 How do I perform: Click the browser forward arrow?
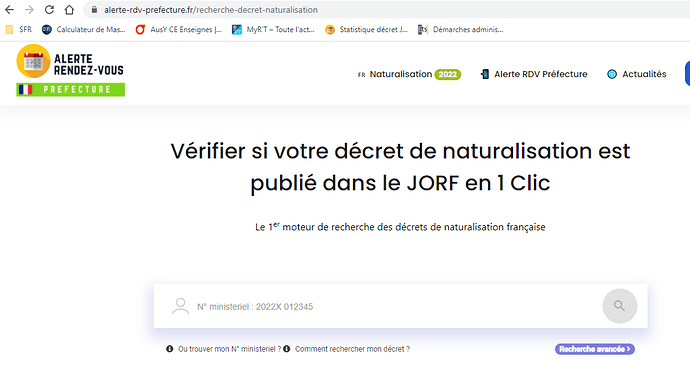[x=29, y=10]
